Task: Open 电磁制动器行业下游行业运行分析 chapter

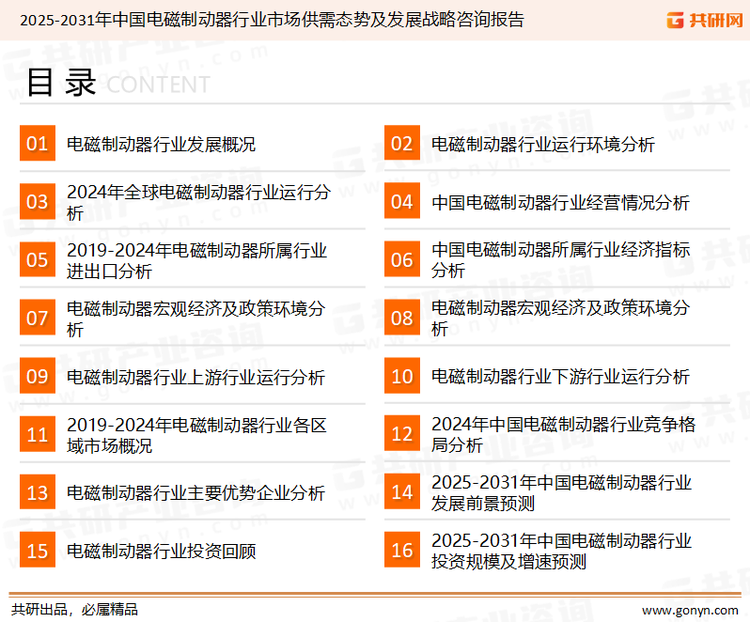Action: tap(560, 377)
